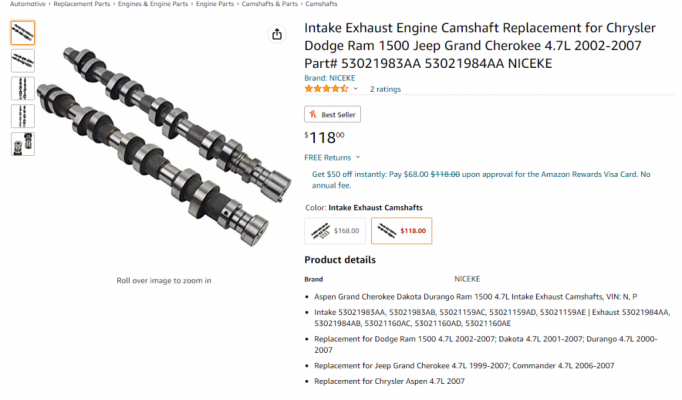The image size is (682, 400).
Task: Open the Automotive breadcrumb link
Action: [27, 4]
